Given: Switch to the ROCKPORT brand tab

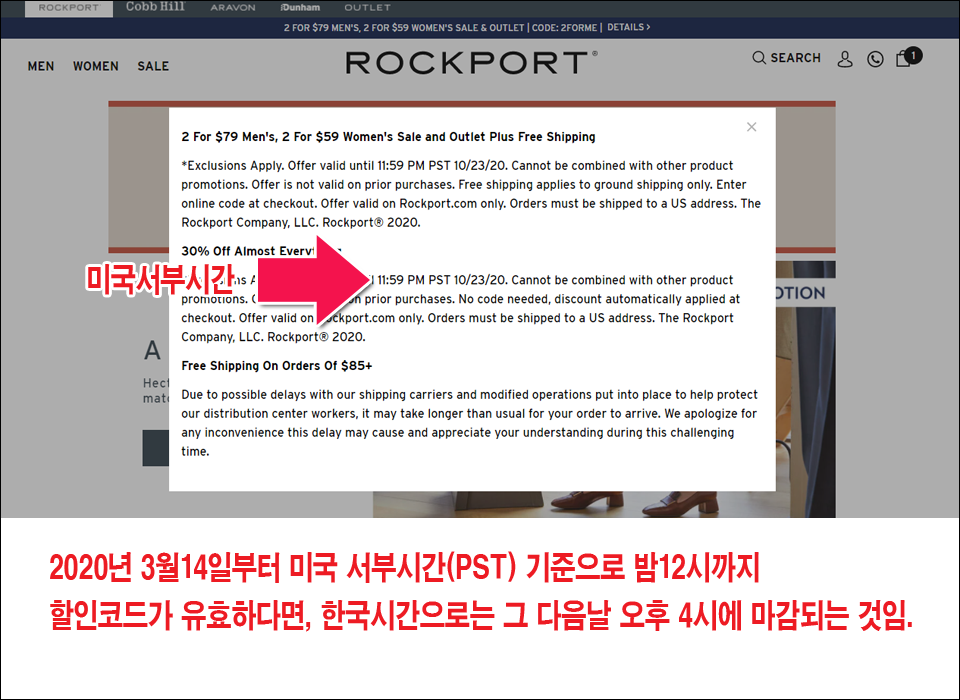Looking at the screenshot, I should click(x=69, y=8).
